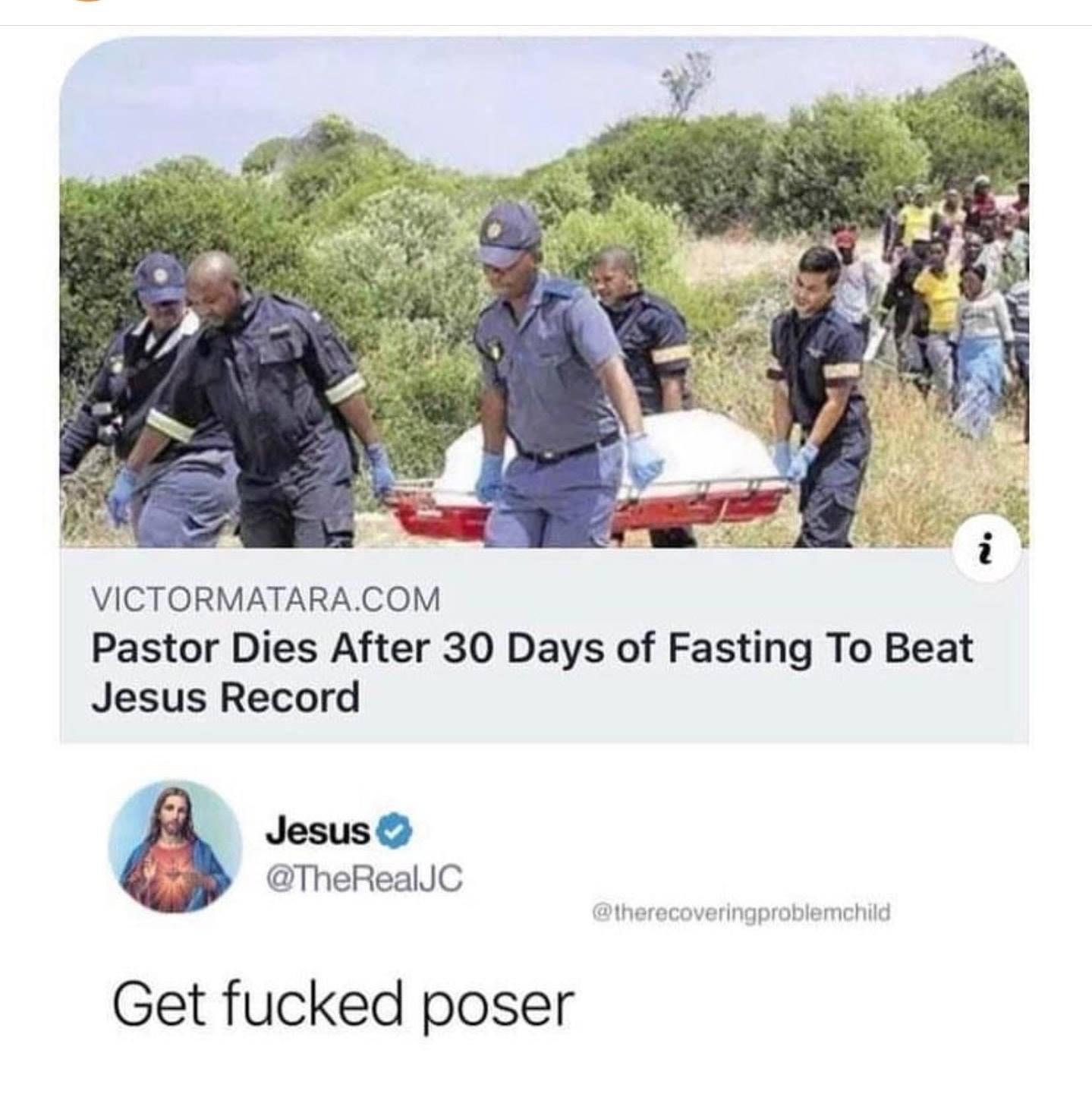Open the article preview photo
Screen dimensions: 1092x1094
[544, 292]
